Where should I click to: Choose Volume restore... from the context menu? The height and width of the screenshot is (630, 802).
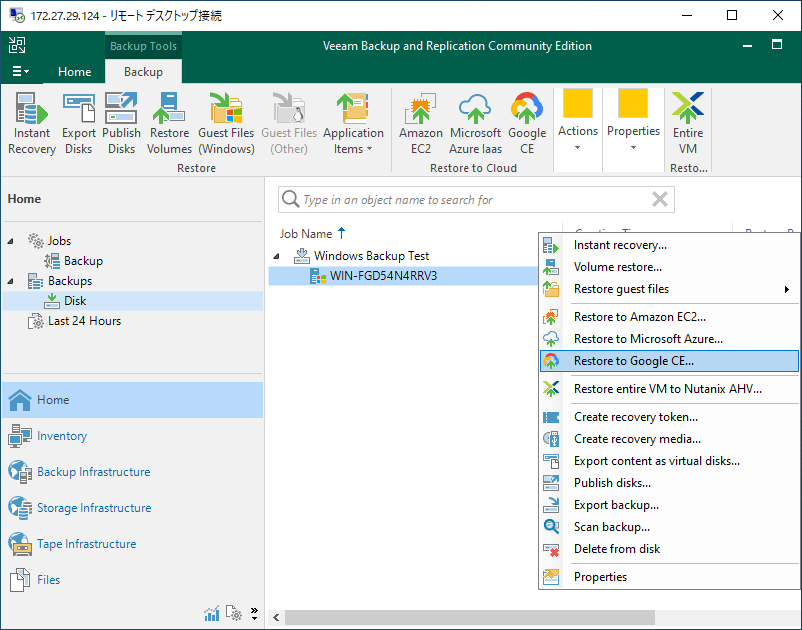click(669, 267)
